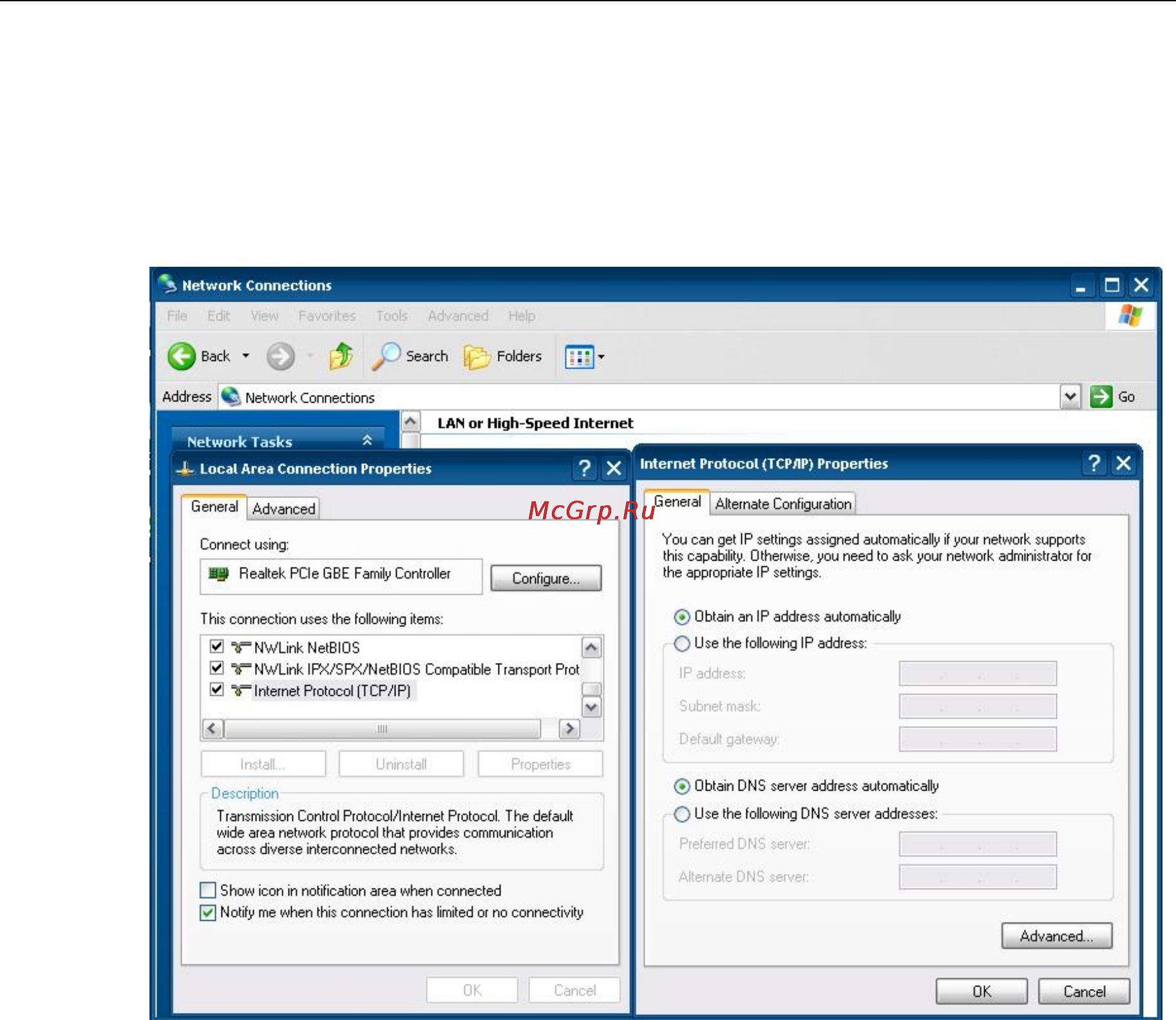Click the IP address input field
This screenshot has width=1176, height=1020.
[978, 673]
